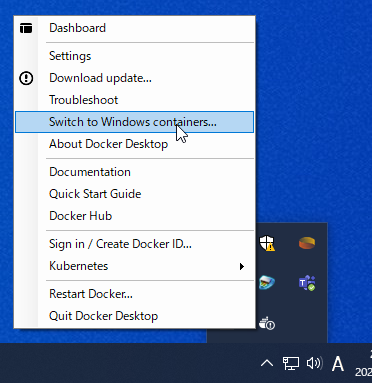372x383 pixels.
Task: Click the scanner-like blue tray icon
Action: click(267, 283)
